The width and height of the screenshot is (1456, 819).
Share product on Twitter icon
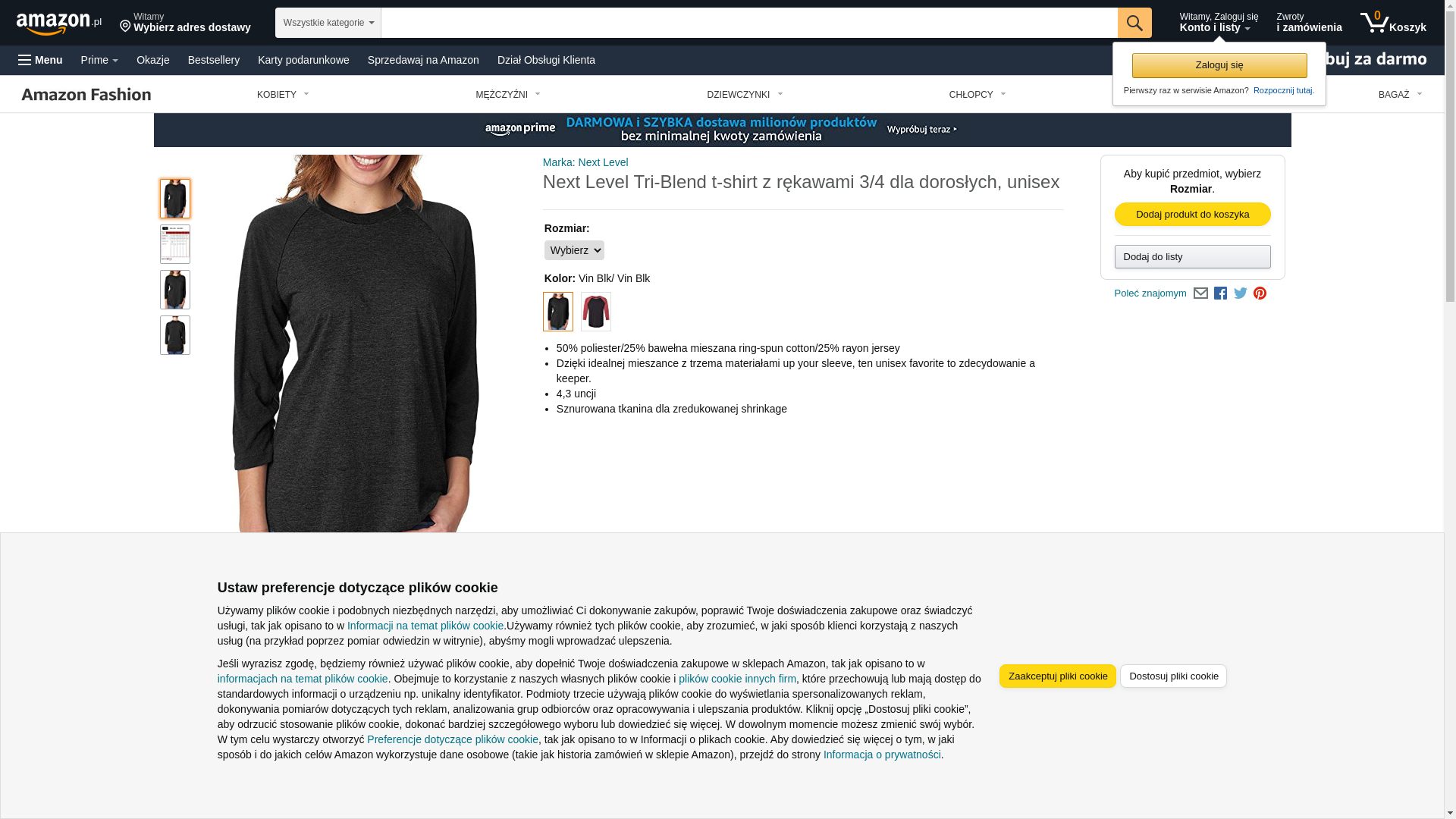point(1241,293)
